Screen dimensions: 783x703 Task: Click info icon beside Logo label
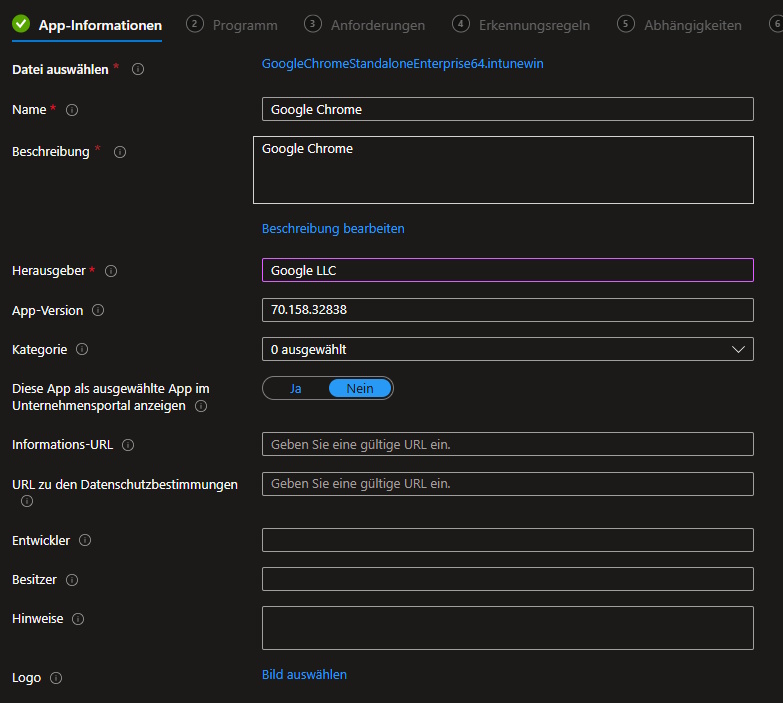click(x=56, y=678)
